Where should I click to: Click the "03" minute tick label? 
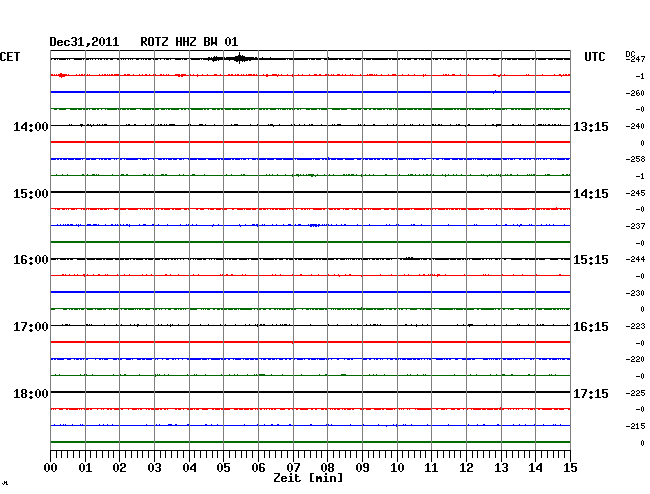pyautogui.click(x=154, y=468)
